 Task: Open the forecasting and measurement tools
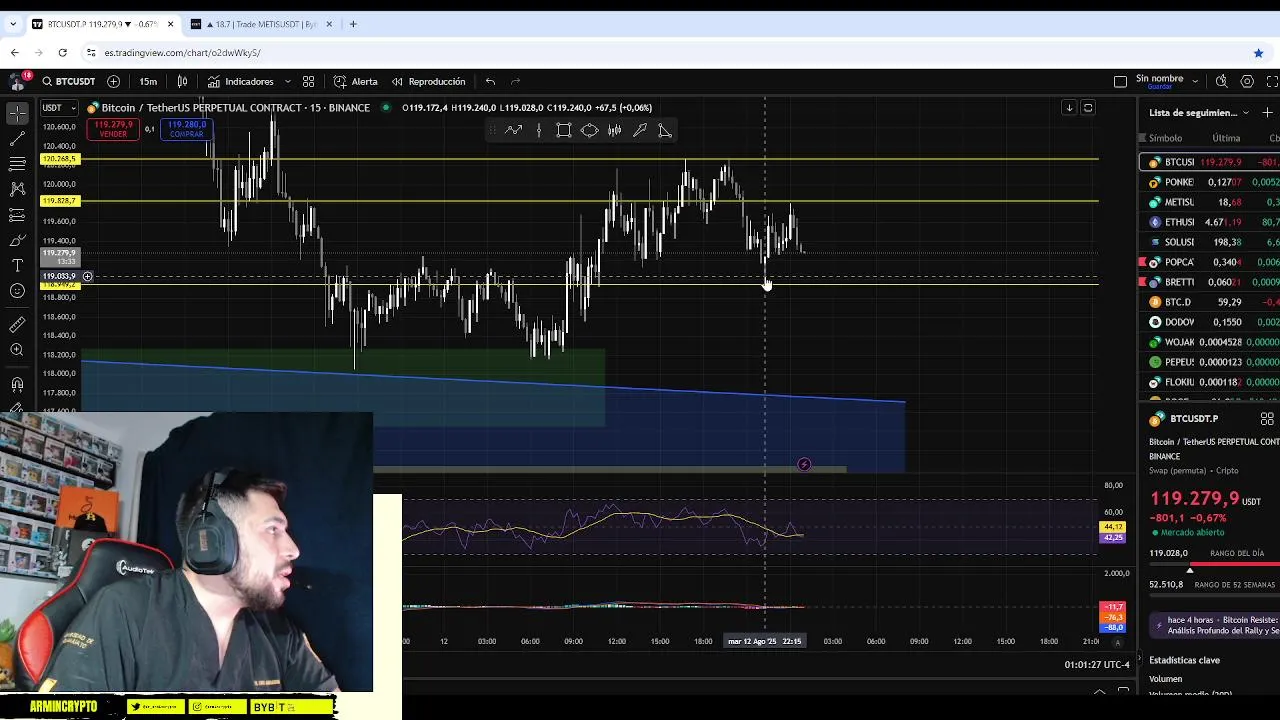click(x=17, y=215)
